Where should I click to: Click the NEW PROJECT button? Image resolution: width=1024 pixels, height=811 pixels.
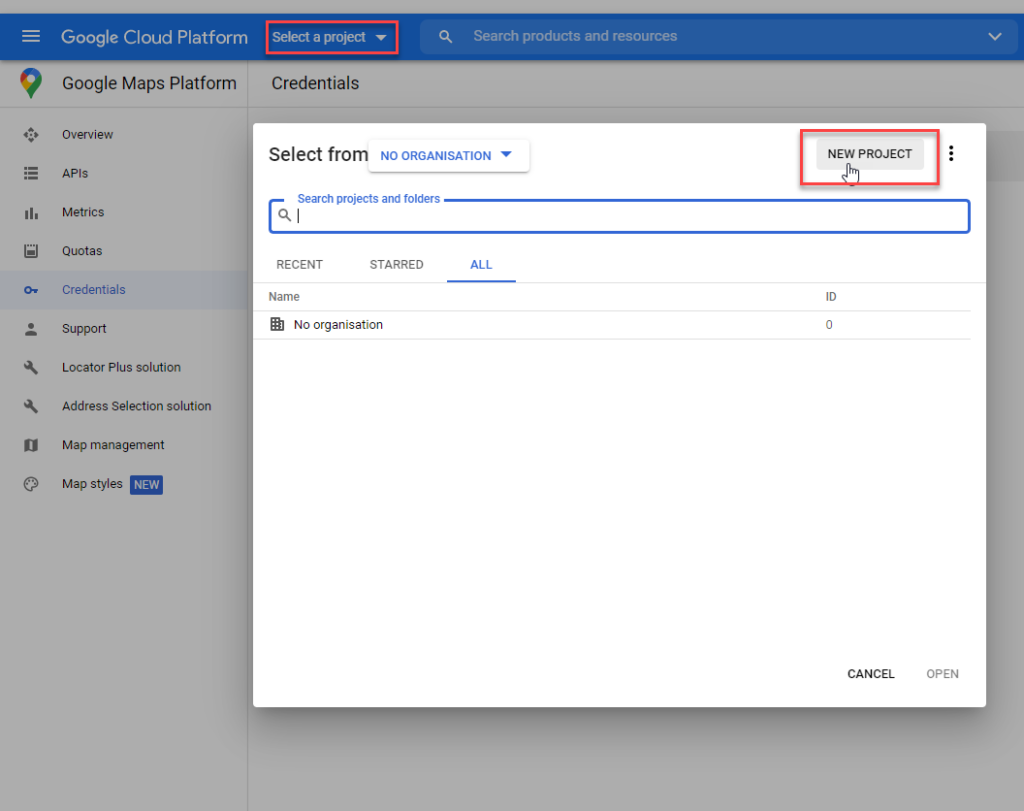coord(869,153)
